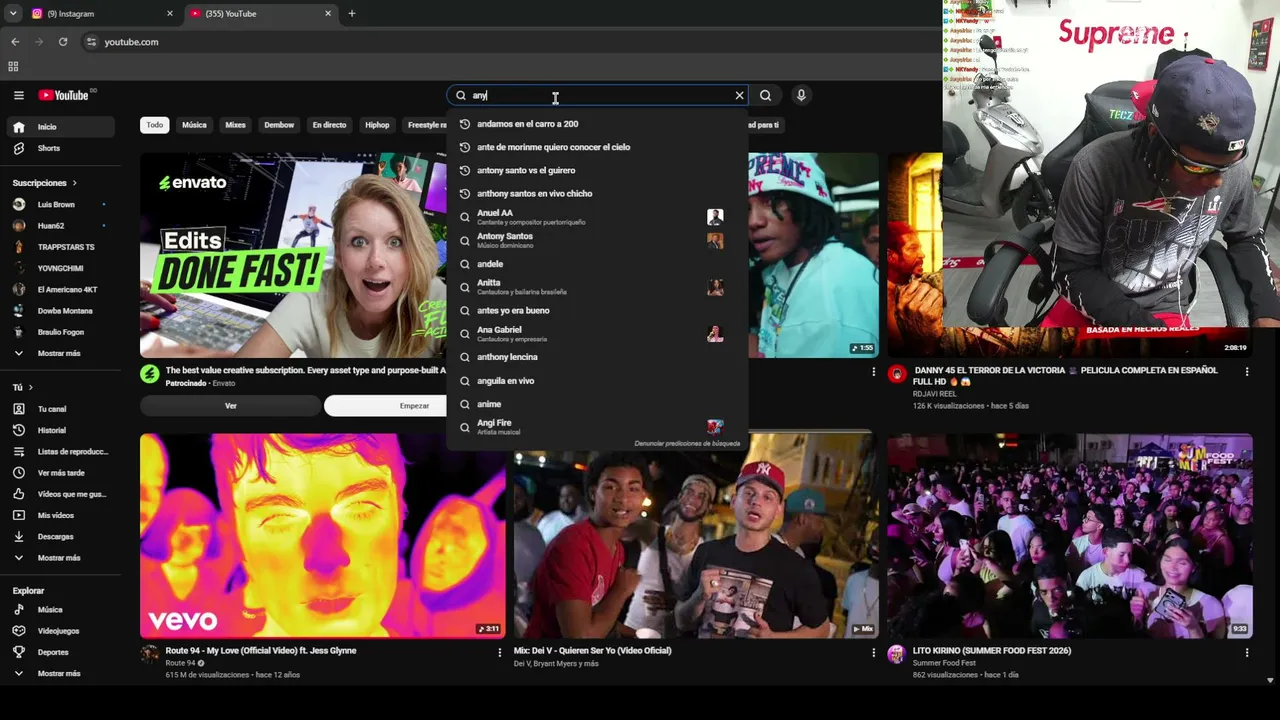Expand Suscripciones section
Image resolution: width=1280 pixels, height=720 pixels.
pos(45,183)
